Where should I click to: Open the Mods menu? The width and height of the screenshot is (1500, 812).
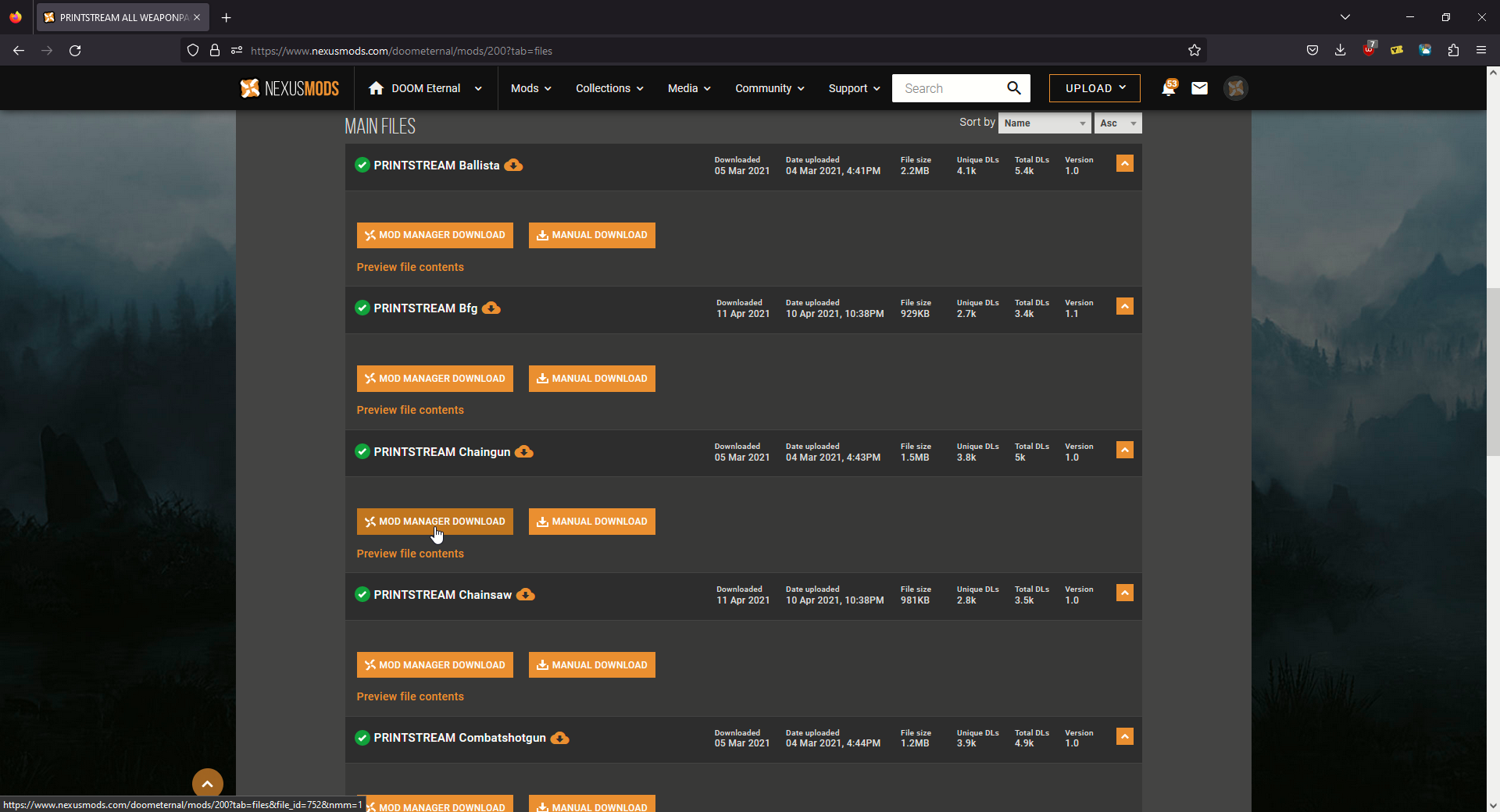point(531,88)
